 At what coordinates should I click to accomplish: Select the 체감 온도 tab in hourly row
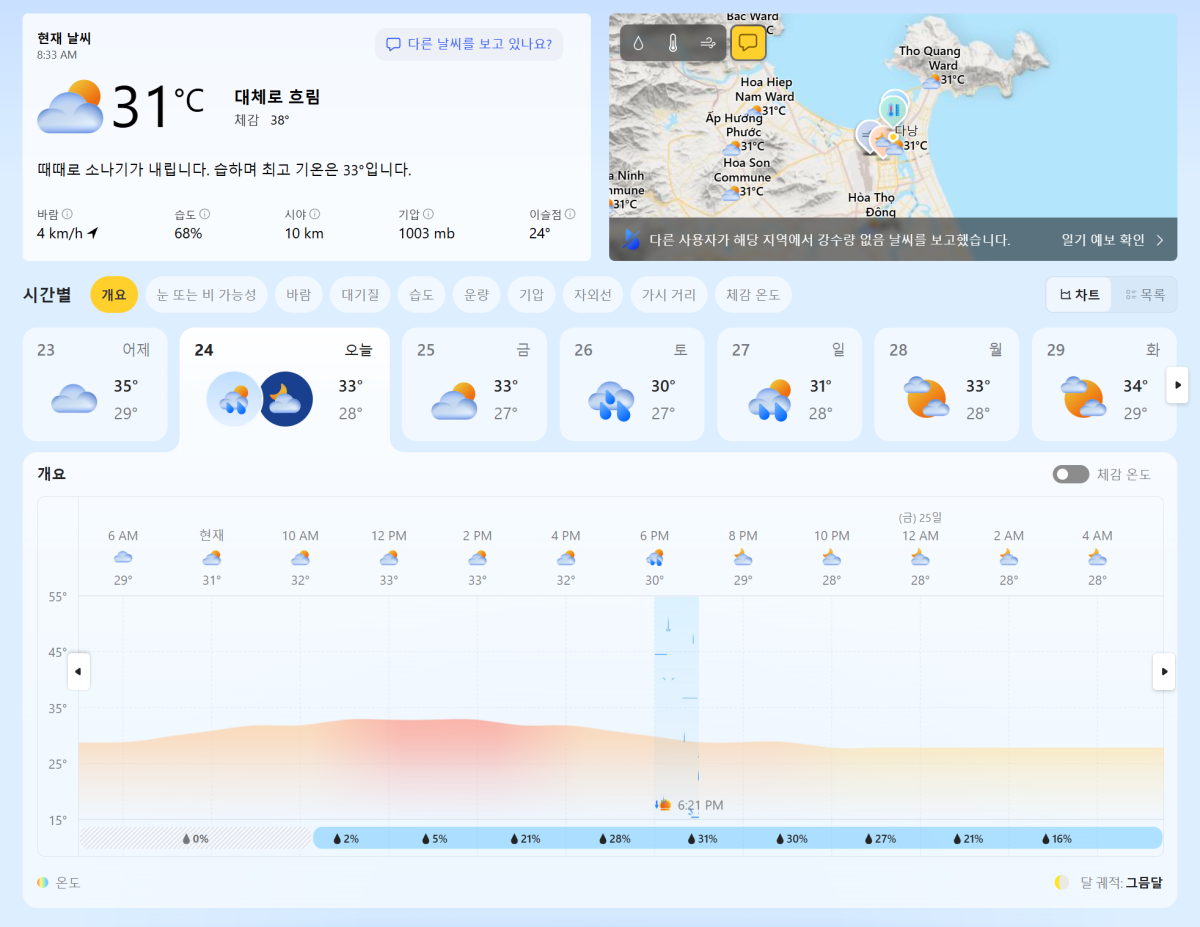(x=754, y=295)
